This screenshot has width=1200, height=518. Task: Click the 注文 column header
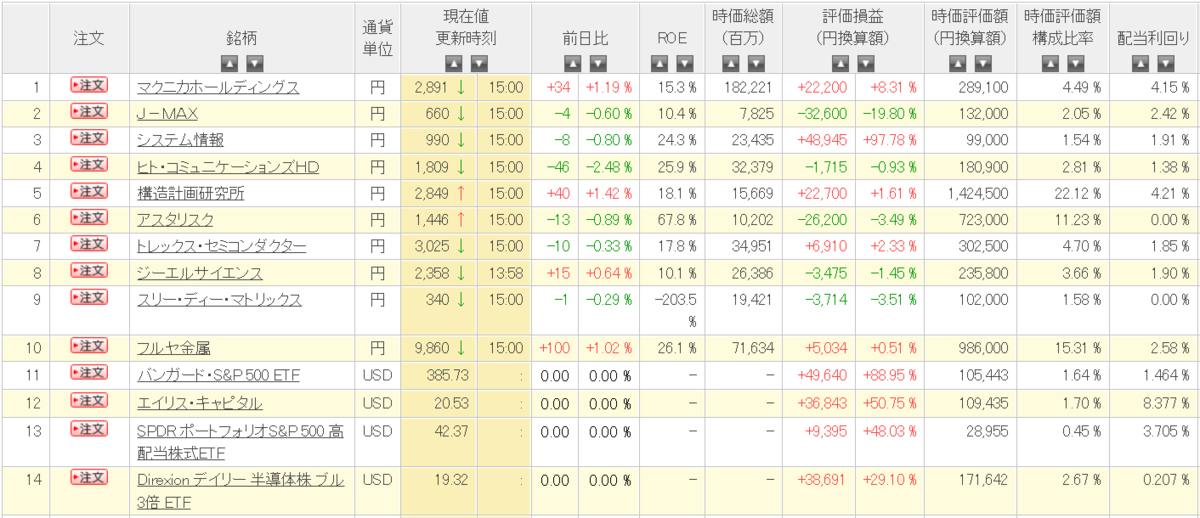88,36
